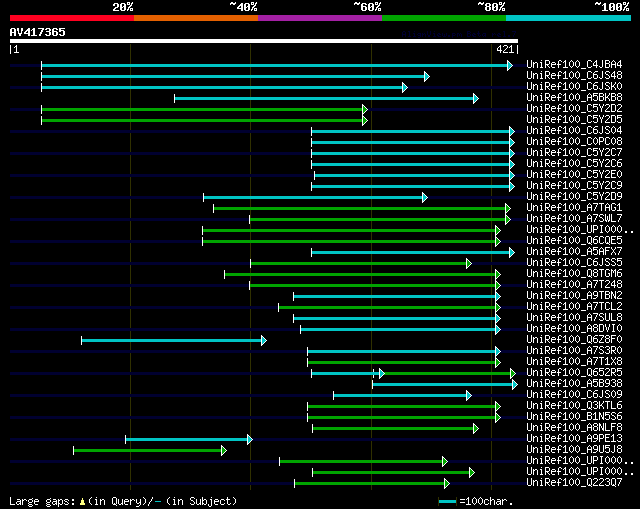Select the UniRef100_Q3KTL6 label
Image resolution: width=640 pixels, height=509 pixels.
coord(574,406)
